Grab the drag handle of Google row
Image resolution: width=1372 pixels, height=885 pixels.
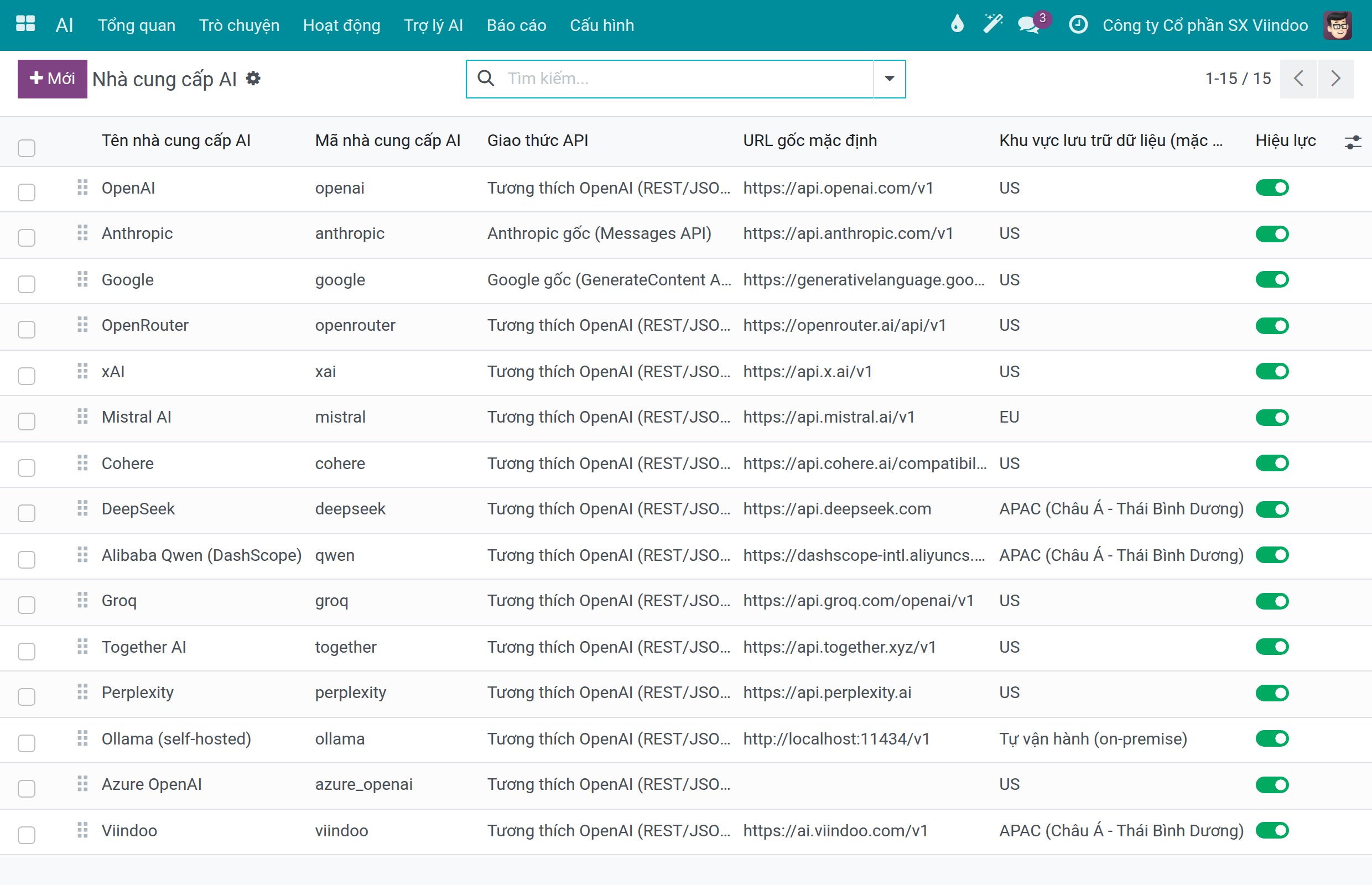click(83, 279)
